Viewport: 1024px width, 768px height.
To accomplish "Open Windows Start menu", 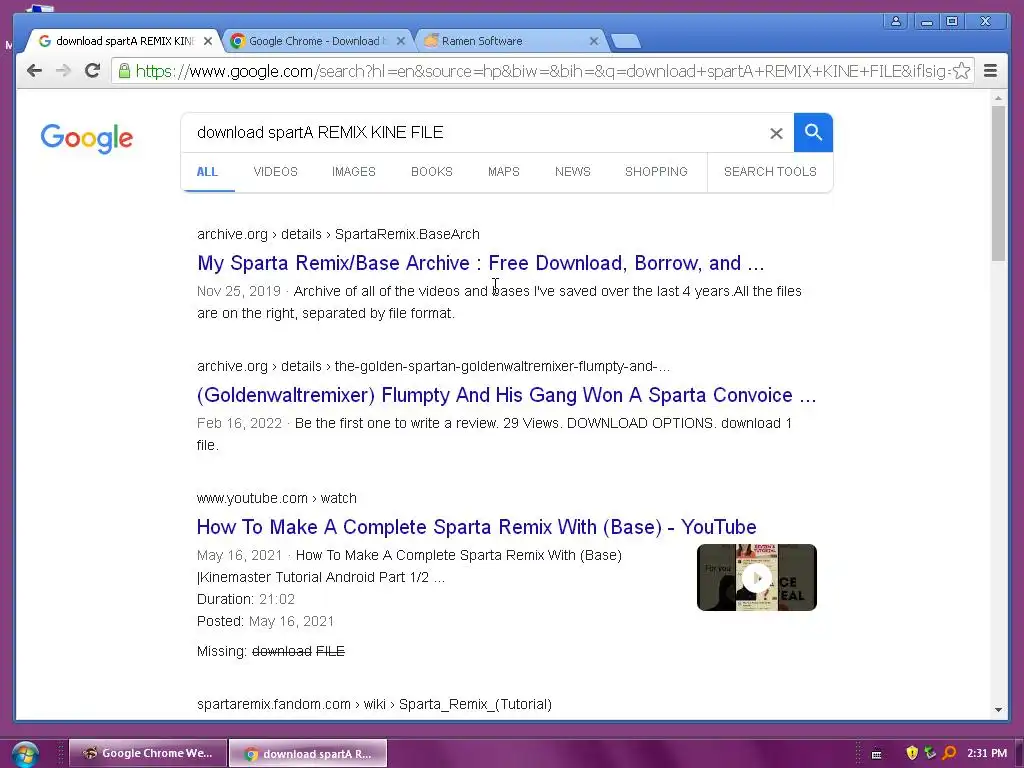I will (24, 754).
